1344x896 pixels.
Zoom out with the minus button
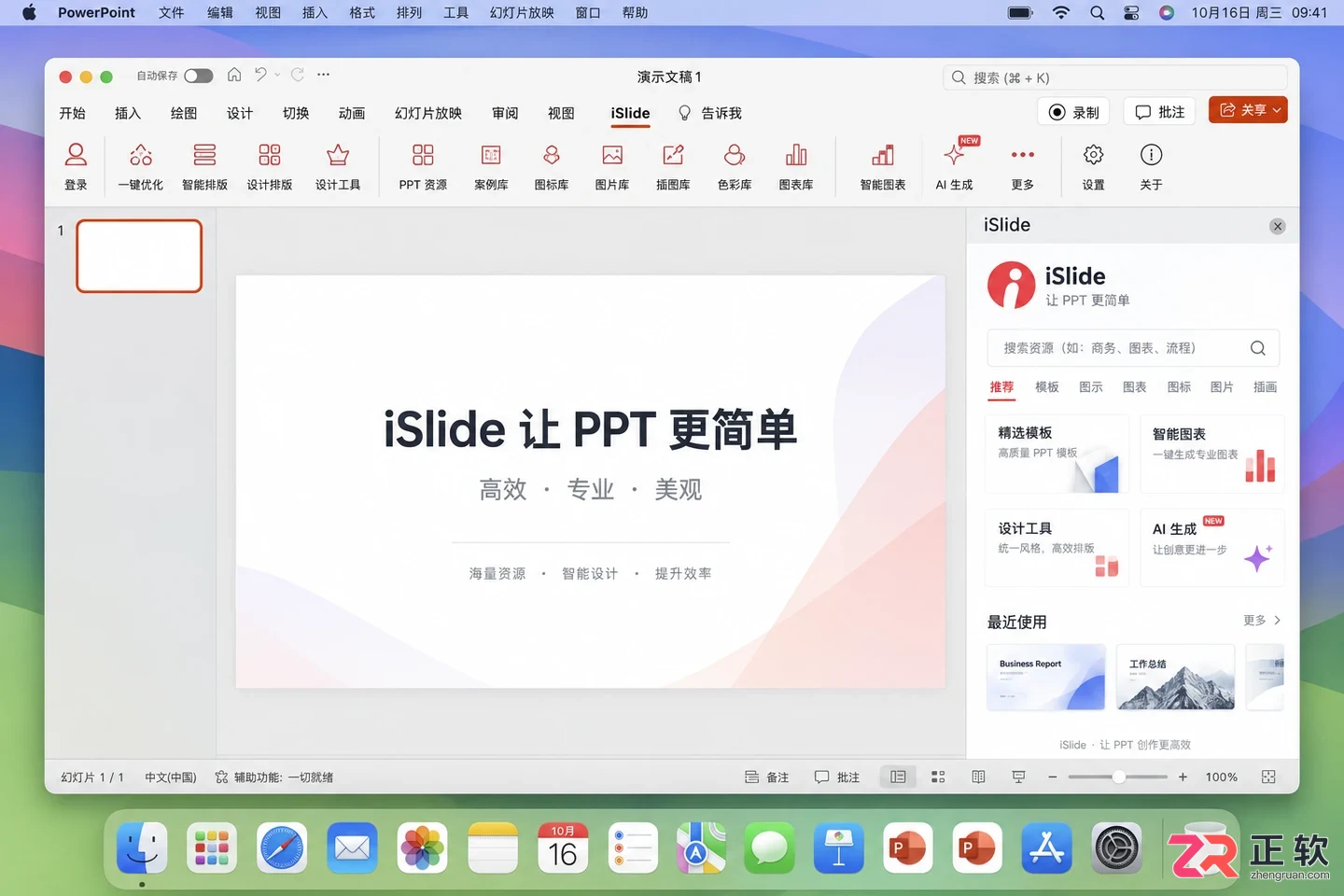(x=1053, y=777)
